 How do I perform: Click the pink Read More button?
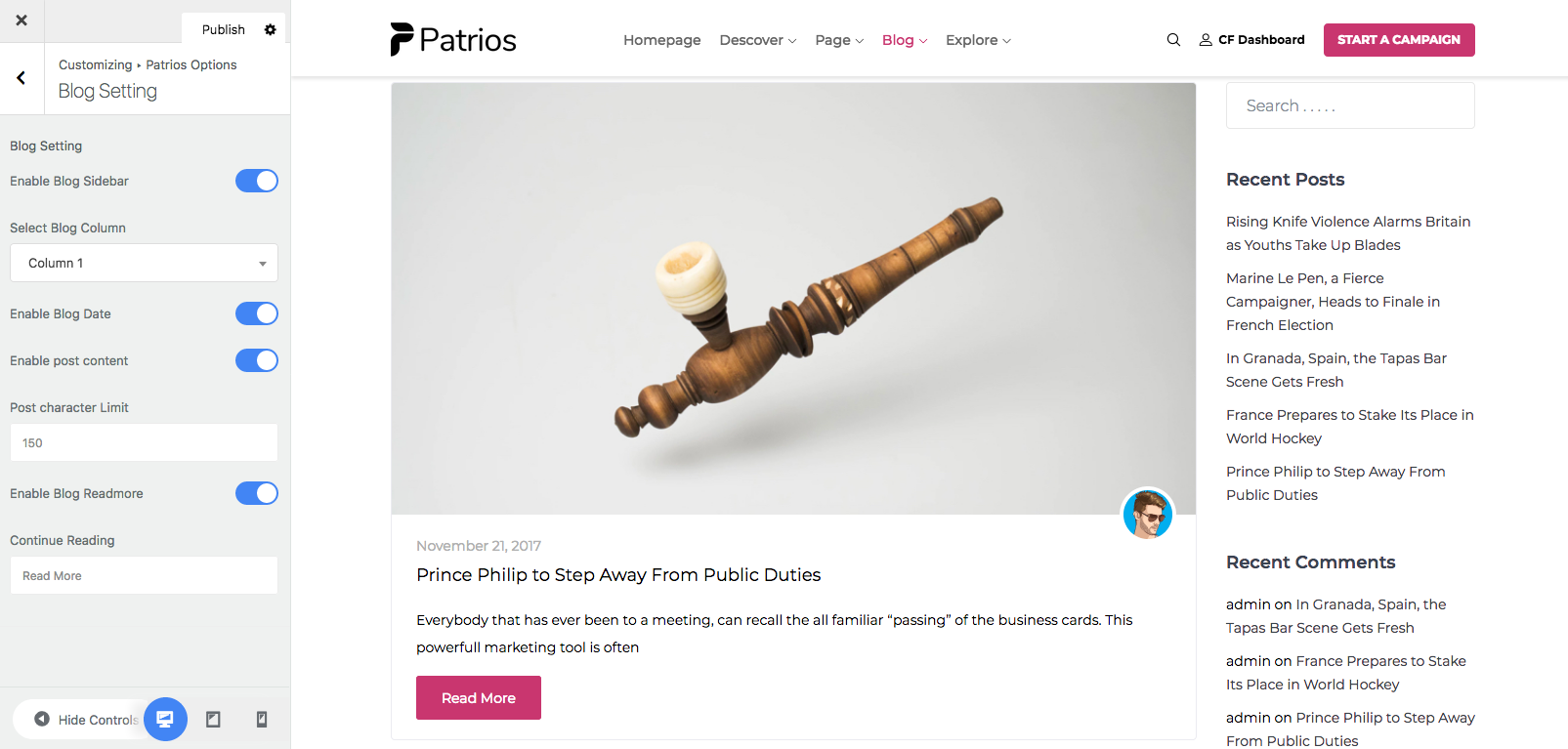[479, 698]
